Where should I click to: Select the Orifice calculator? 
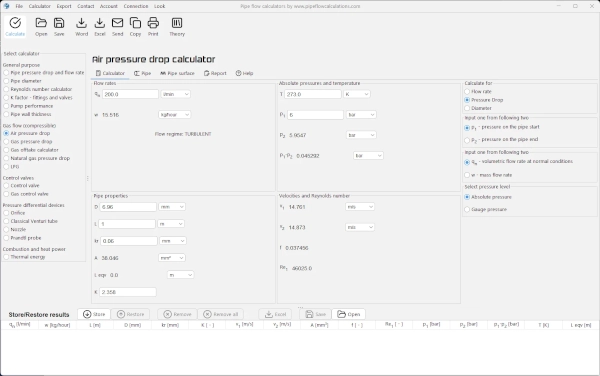[14, 213]
